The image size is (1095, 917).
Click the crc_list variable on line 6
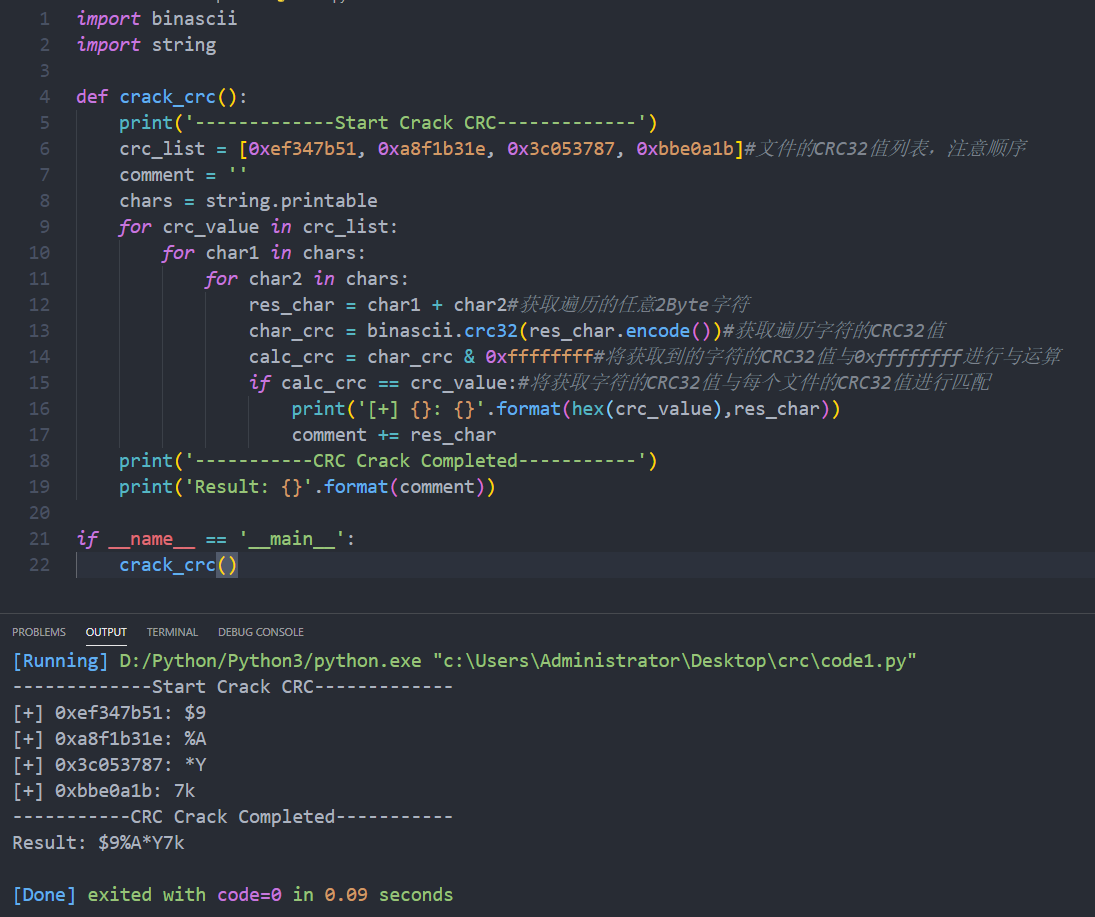point(161,148)
